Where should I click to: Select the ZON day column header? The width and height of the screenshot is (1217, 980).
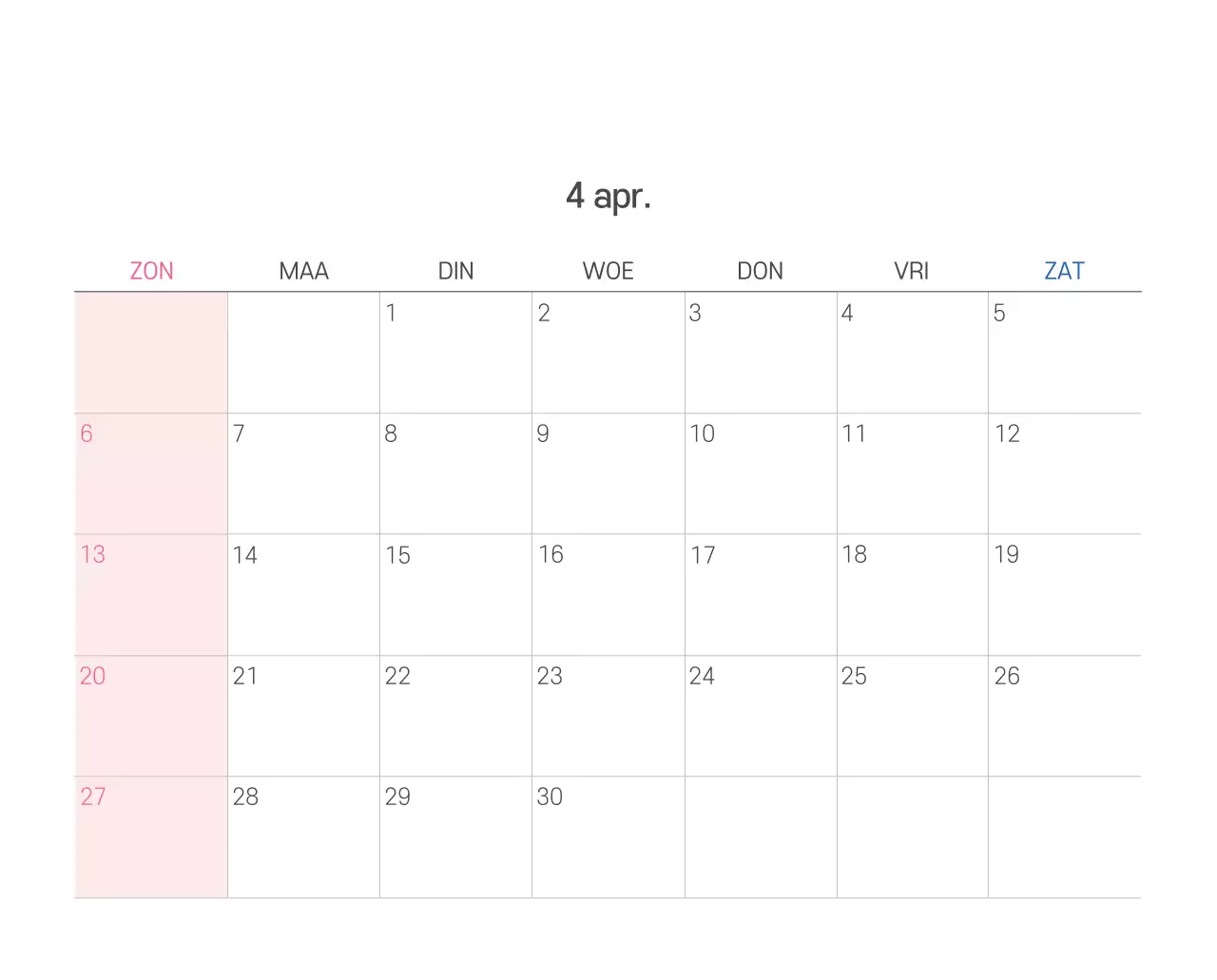point(151,271)
